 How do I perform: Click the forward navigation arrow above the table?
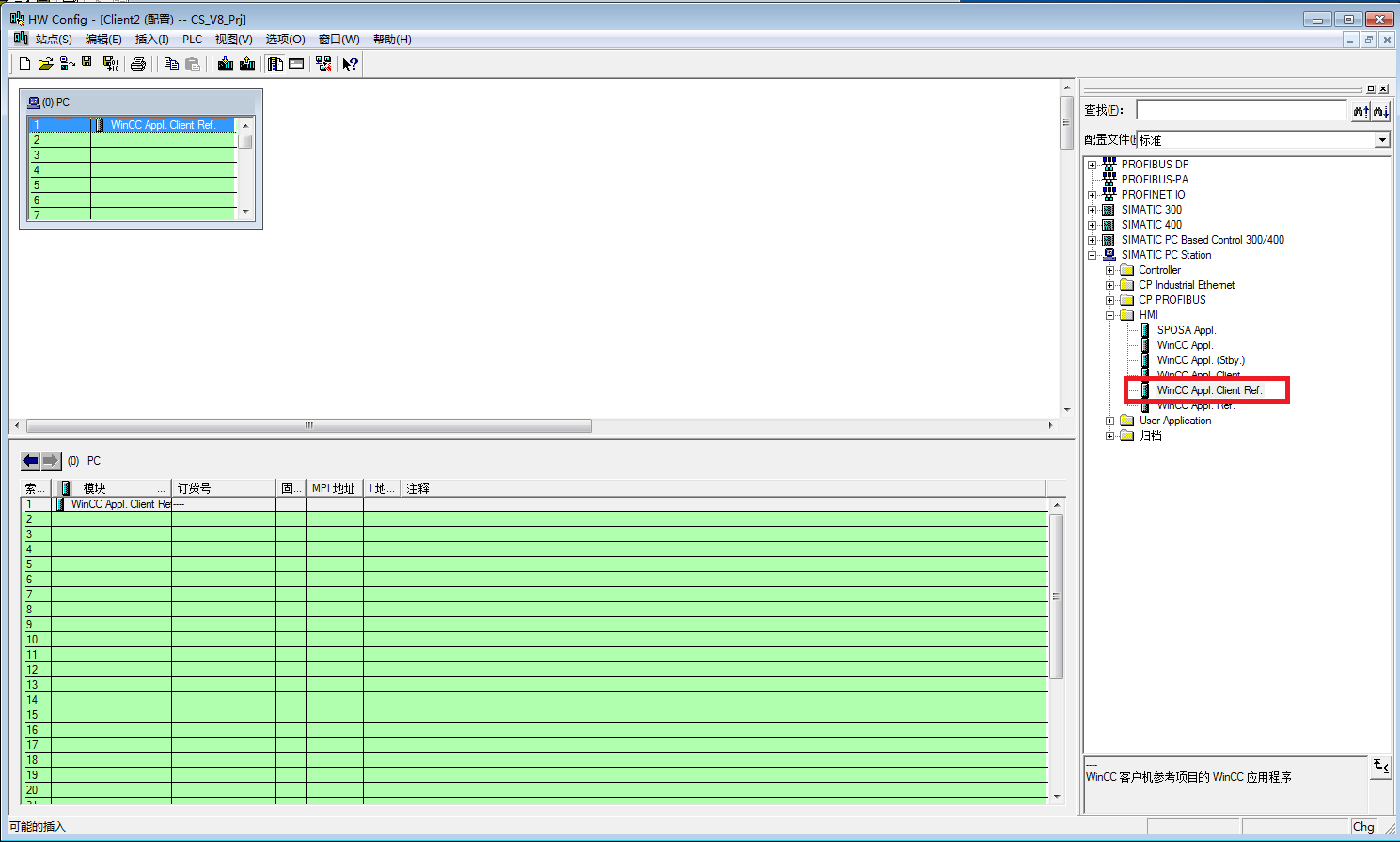51,461
